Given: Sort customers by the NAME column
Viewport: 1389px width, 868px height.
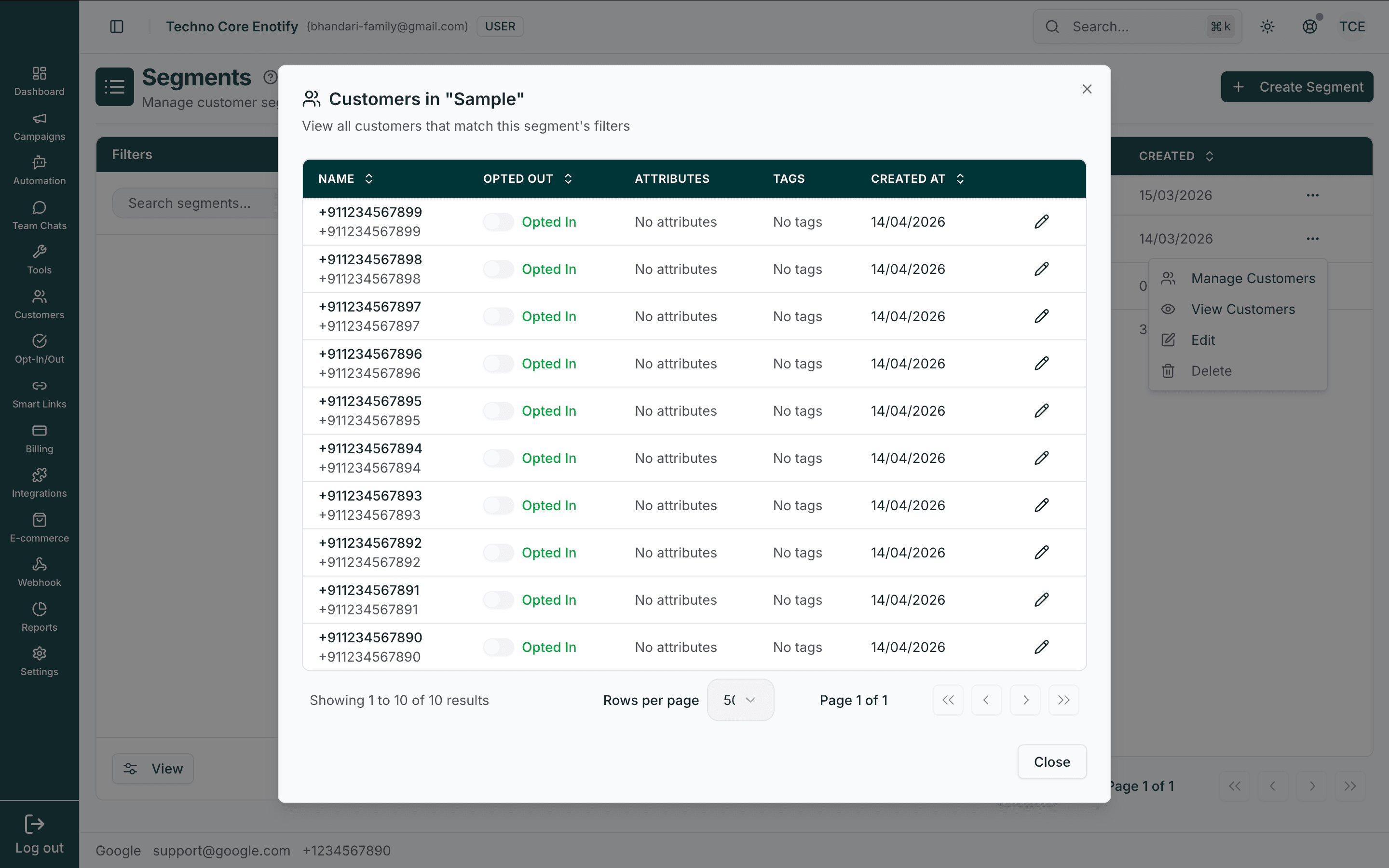Looking at the screenshot, I should pyautogui.click(x=346, y=178).
